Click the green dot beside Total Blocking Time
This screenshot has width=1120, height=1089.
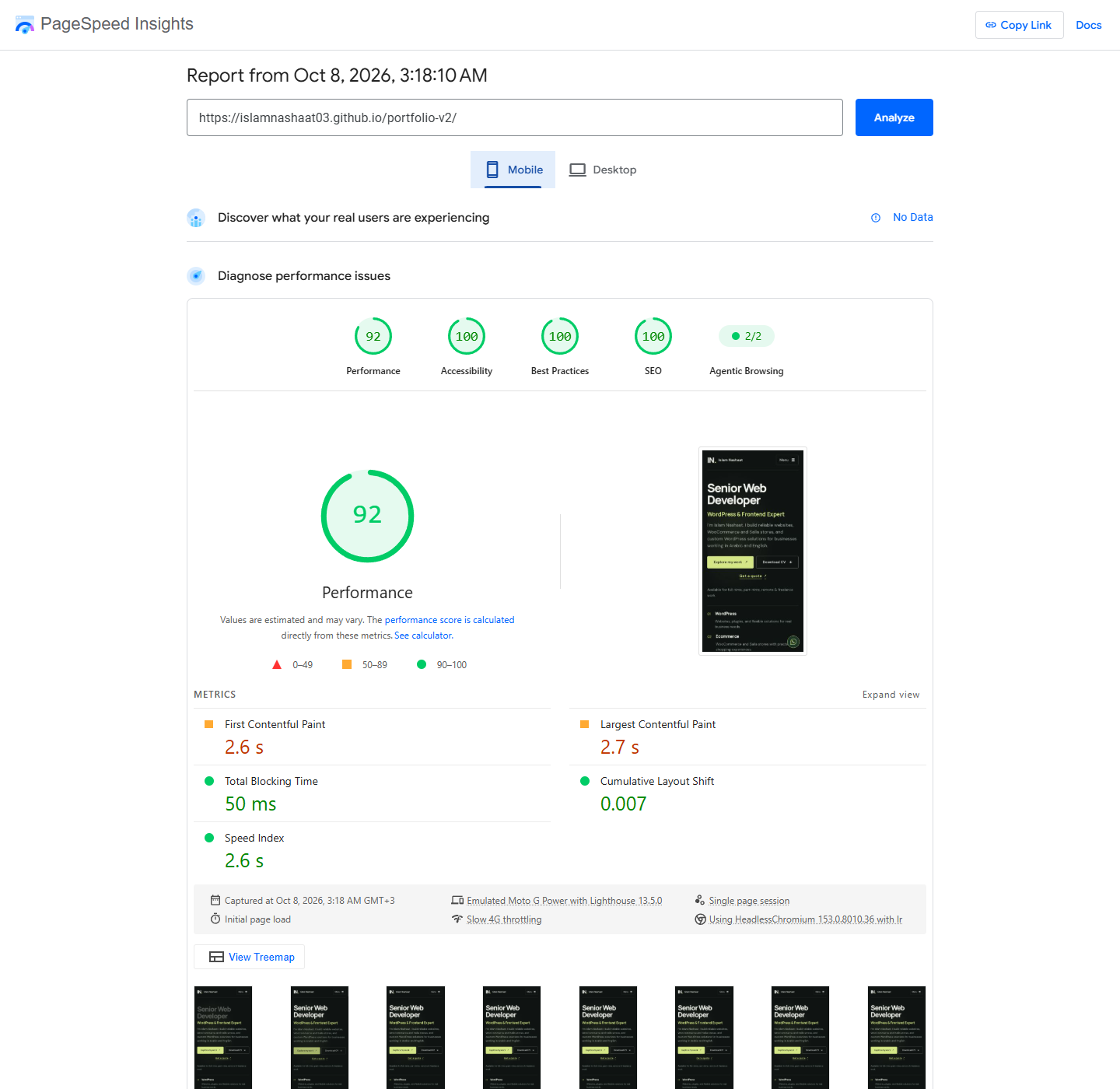click(209, 781)
